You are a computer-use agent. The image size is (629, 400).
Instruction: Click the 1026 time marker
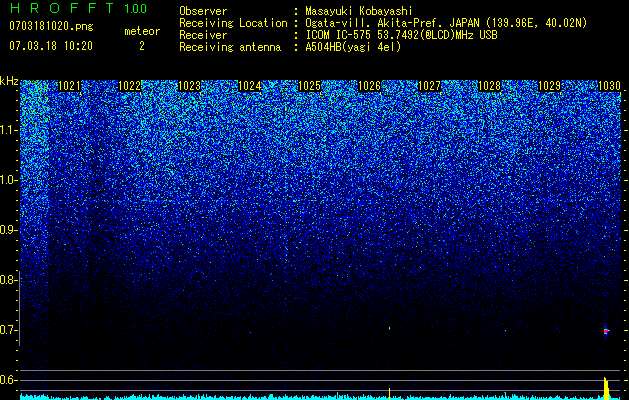369,86
